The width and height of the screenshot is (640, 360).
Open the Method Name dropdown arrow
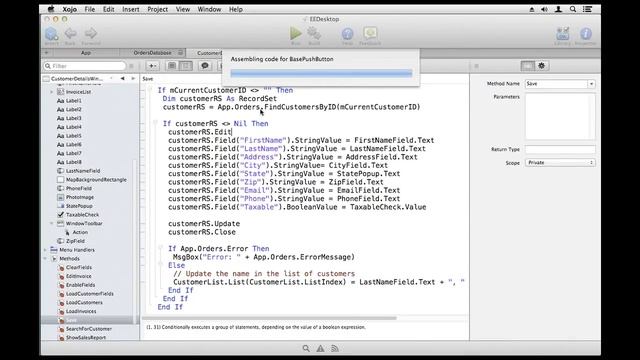(x=591, y=84)
